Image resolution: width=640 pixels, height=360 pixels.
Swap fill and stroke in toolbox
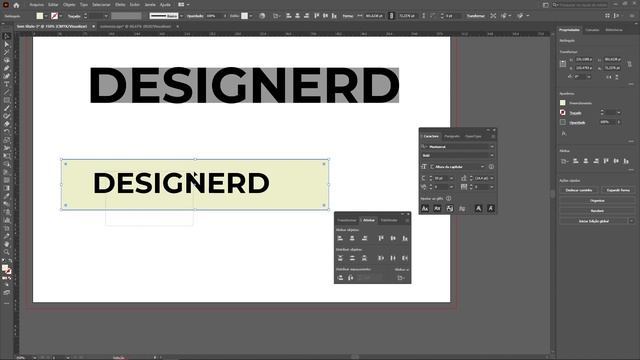(9, 261)
